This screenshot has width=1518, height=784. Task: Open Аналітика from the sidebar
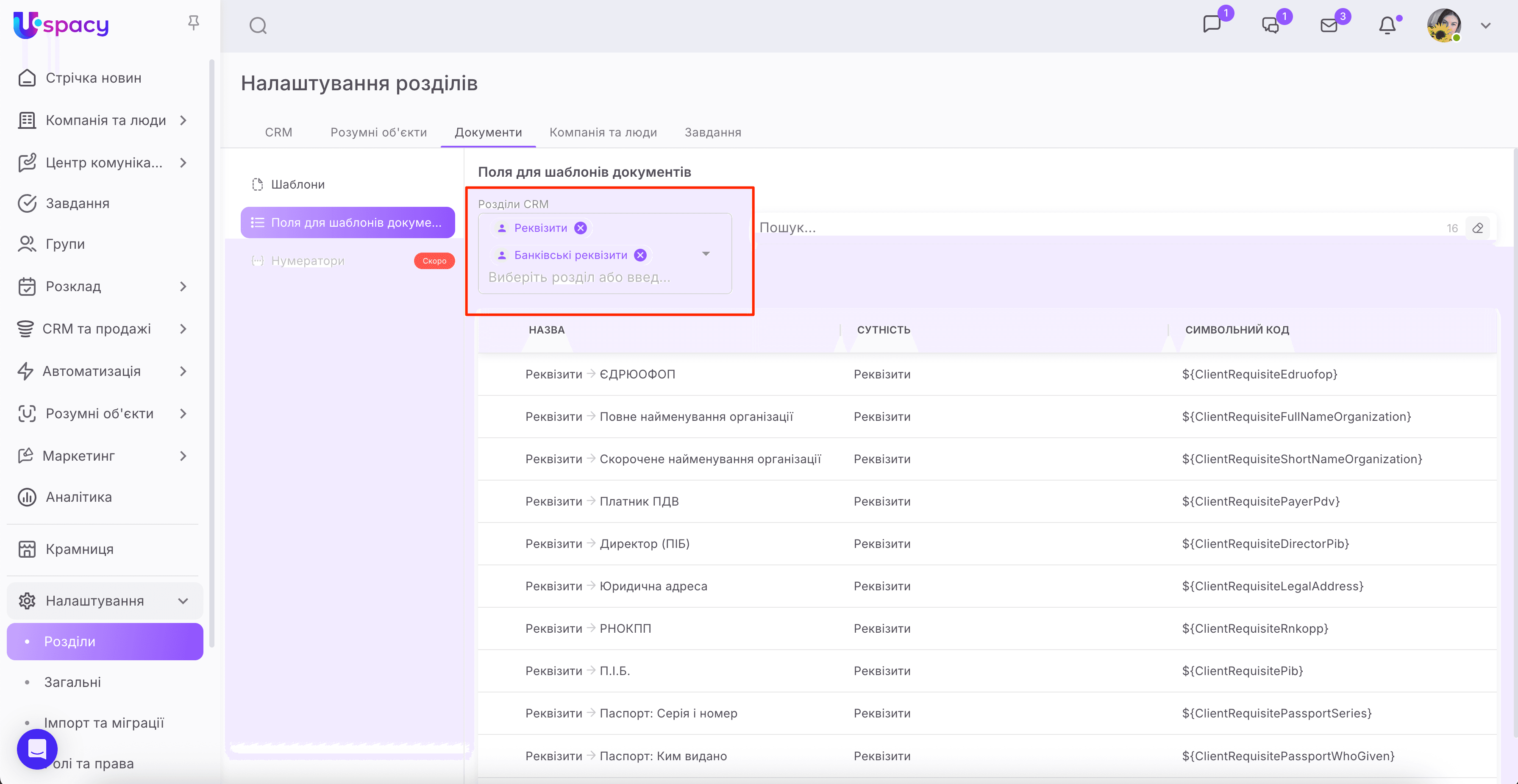[78, 497]
